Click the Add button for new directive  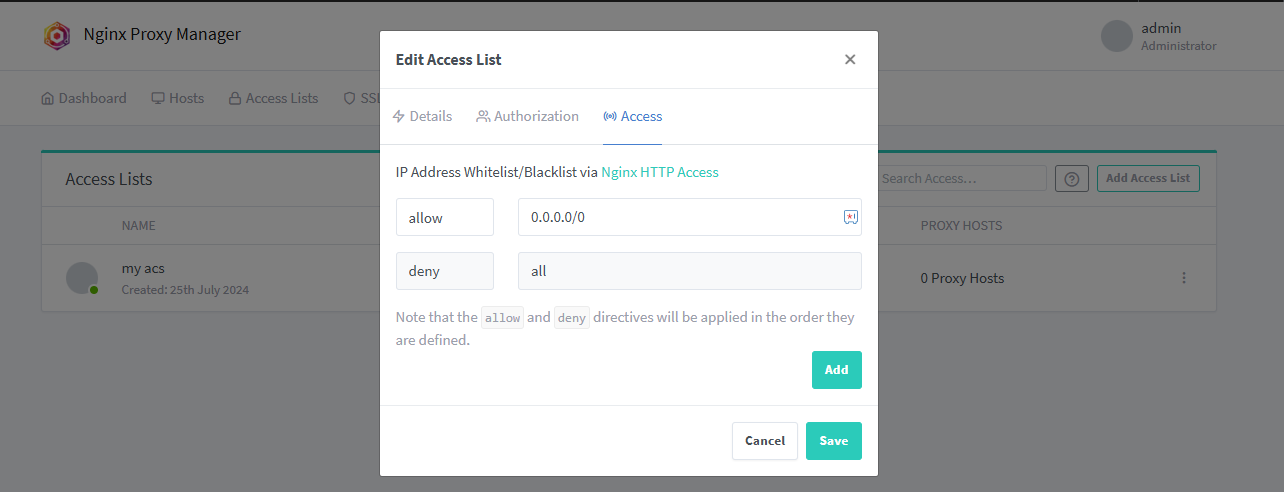[x=836, y=370]
